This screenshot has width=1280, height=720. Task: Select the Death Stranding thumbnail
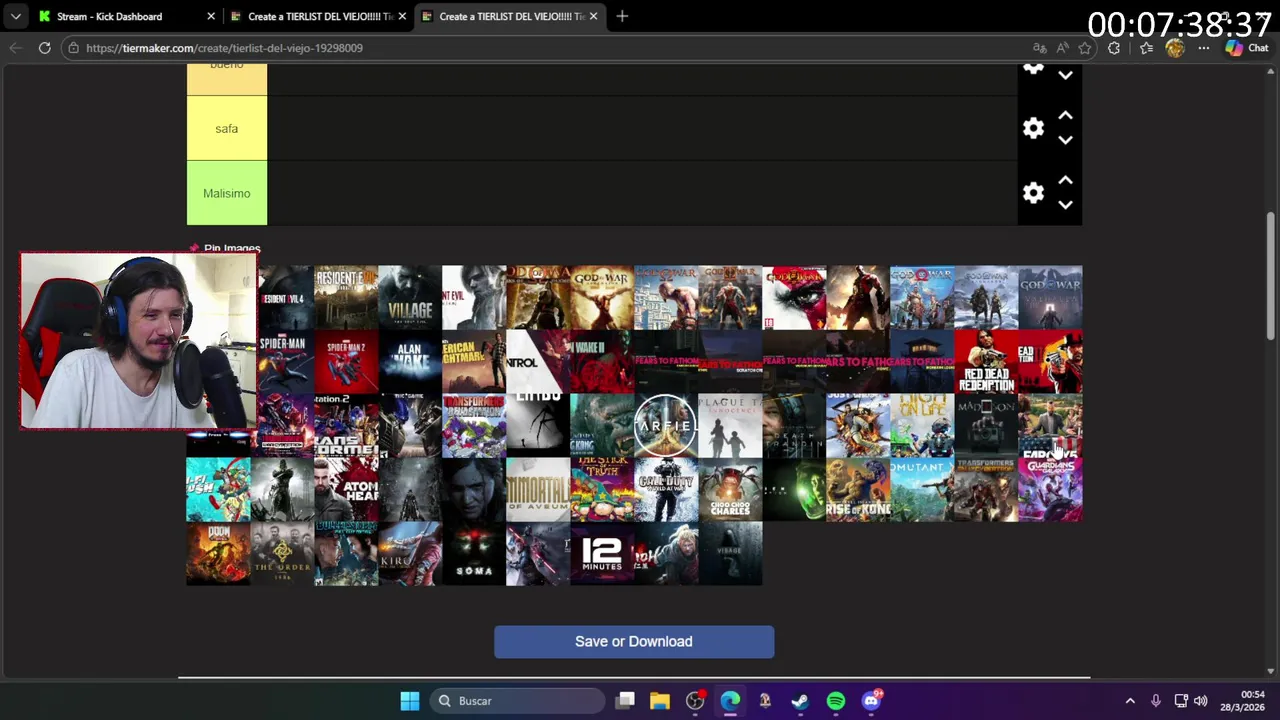click(794, 425)
